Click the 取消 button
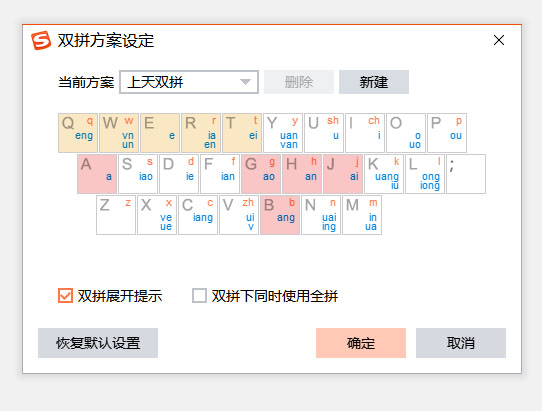 pyautogui.click(x=461, y=343)
